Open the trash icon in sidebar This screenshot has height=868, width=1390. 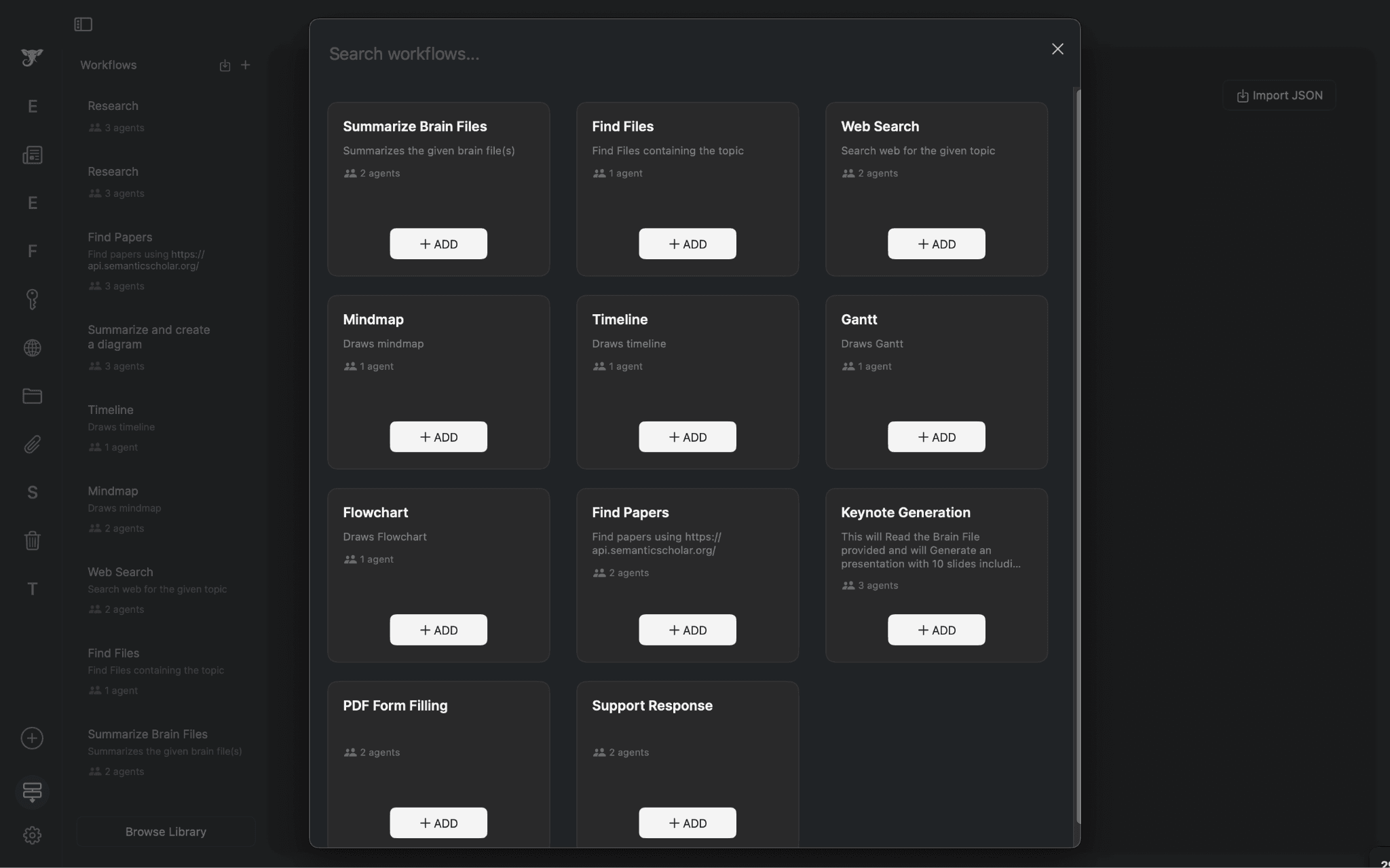[x=32, y=541]
